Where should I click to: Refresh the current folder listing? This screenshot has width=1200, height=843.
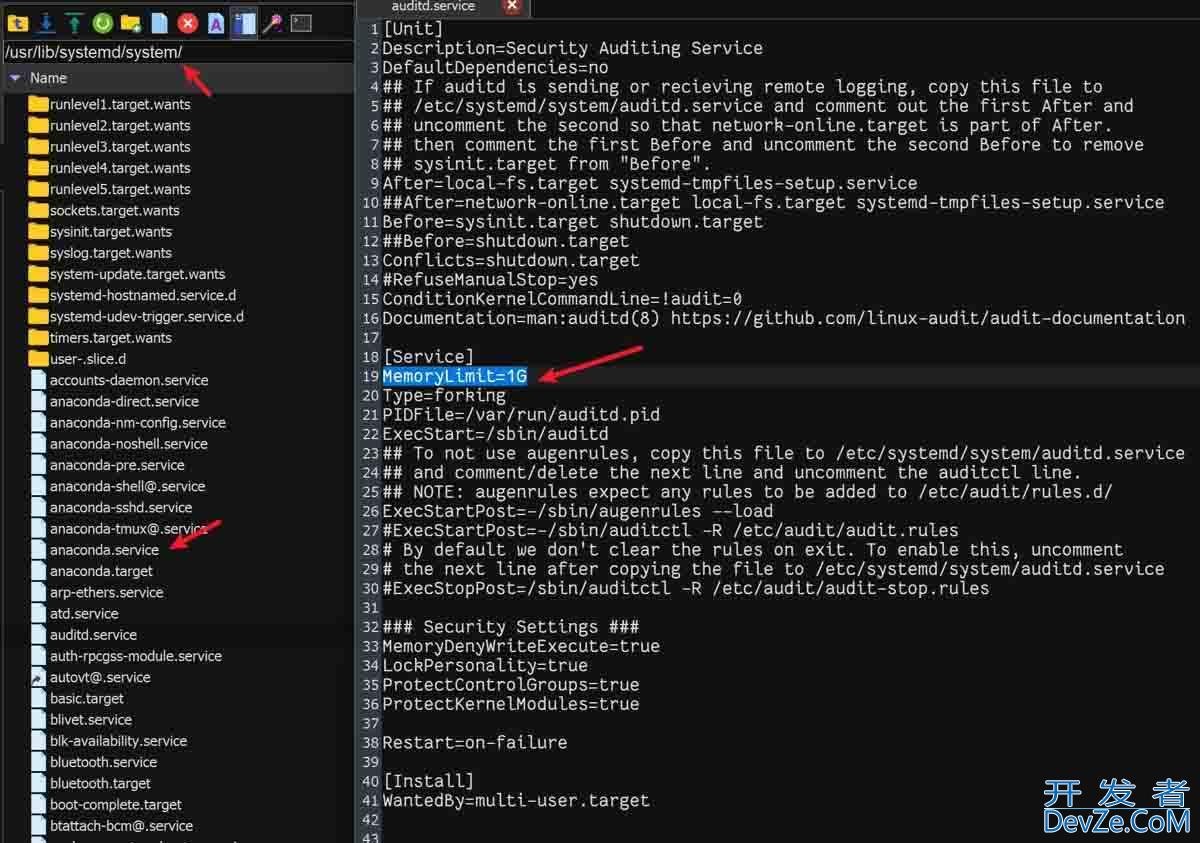point(103,22)
